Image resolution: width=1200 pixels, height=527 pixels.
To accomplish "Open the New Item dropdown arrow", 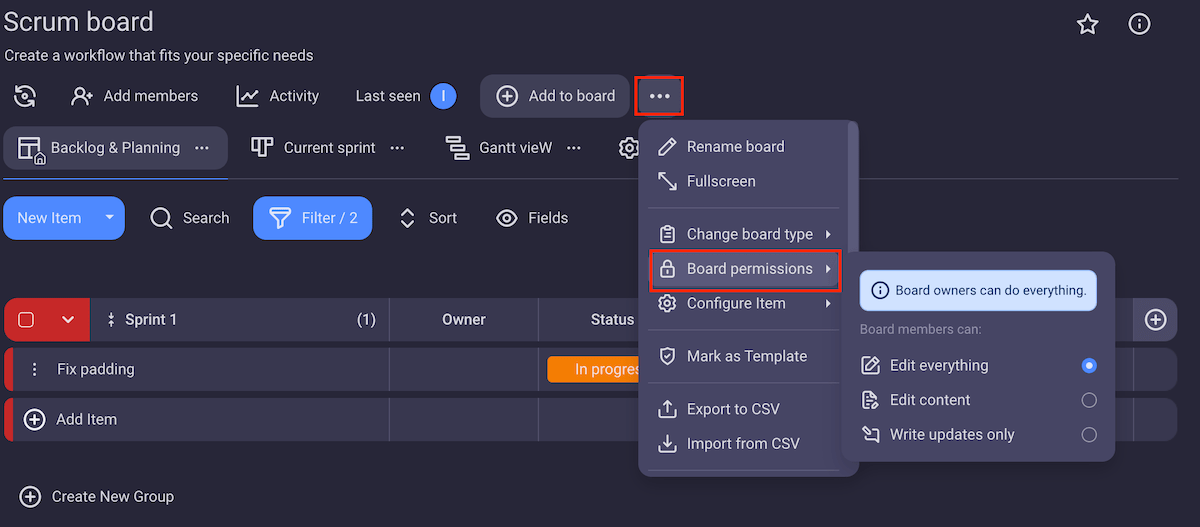I will [x=109, y=218].
